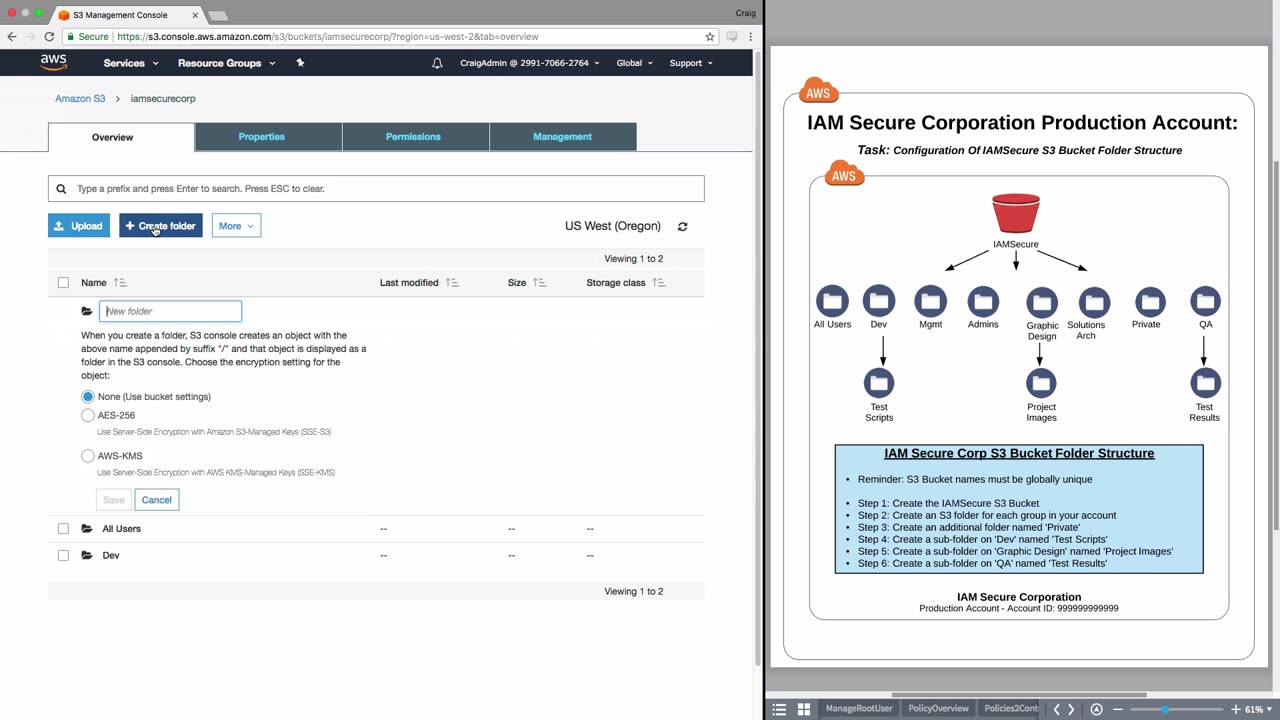The height and width of the screenshot is (720, 1280).
Task: Go back in the browser
Action: (x=12, y=36)
